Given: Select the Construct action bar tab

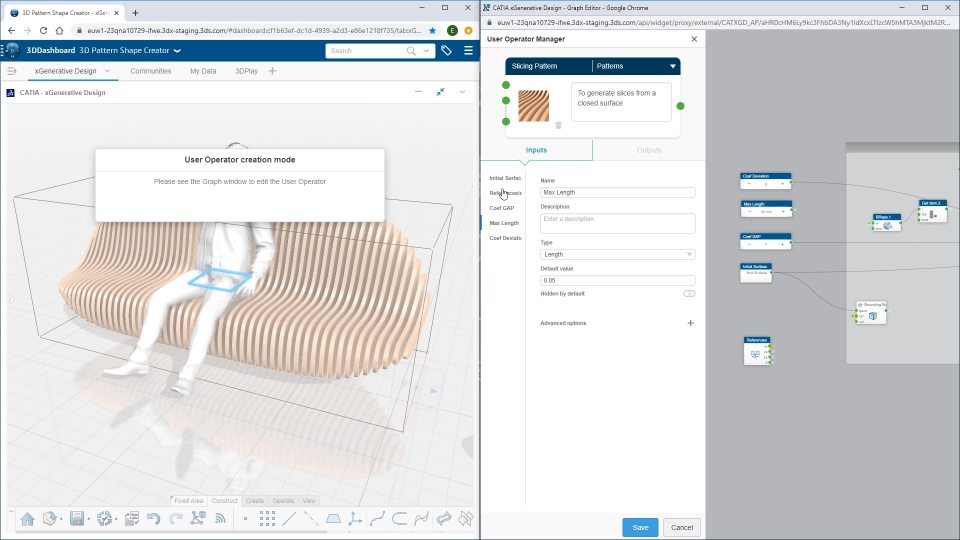Looking at the screenshot, I should tap(224, 501).
